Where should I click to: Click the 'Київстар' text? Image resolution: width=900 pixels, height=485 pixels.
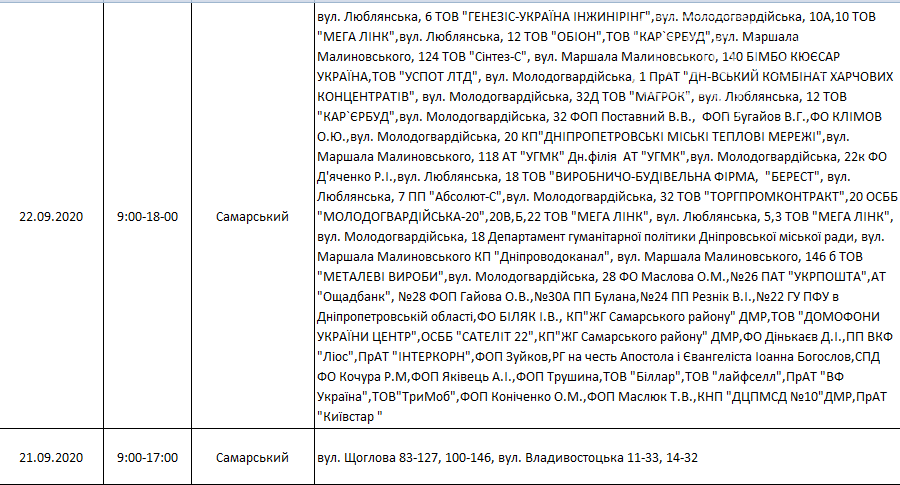[345, 414]
